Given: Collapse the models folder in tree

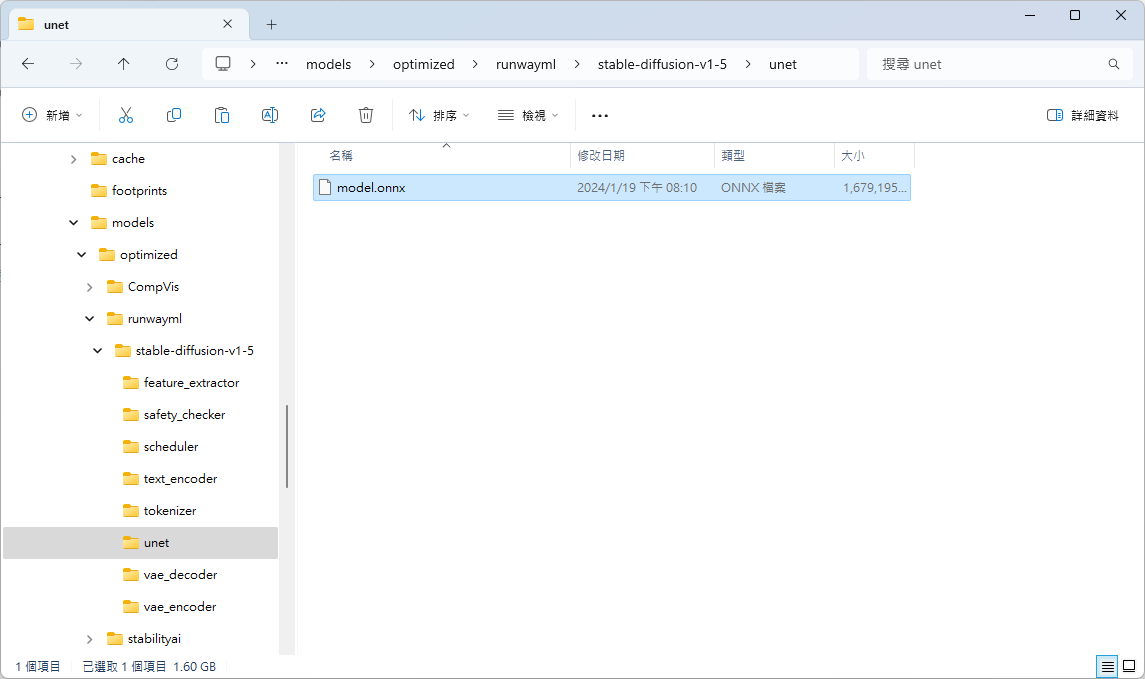Looking at the screenshot, I should (73, 223).
